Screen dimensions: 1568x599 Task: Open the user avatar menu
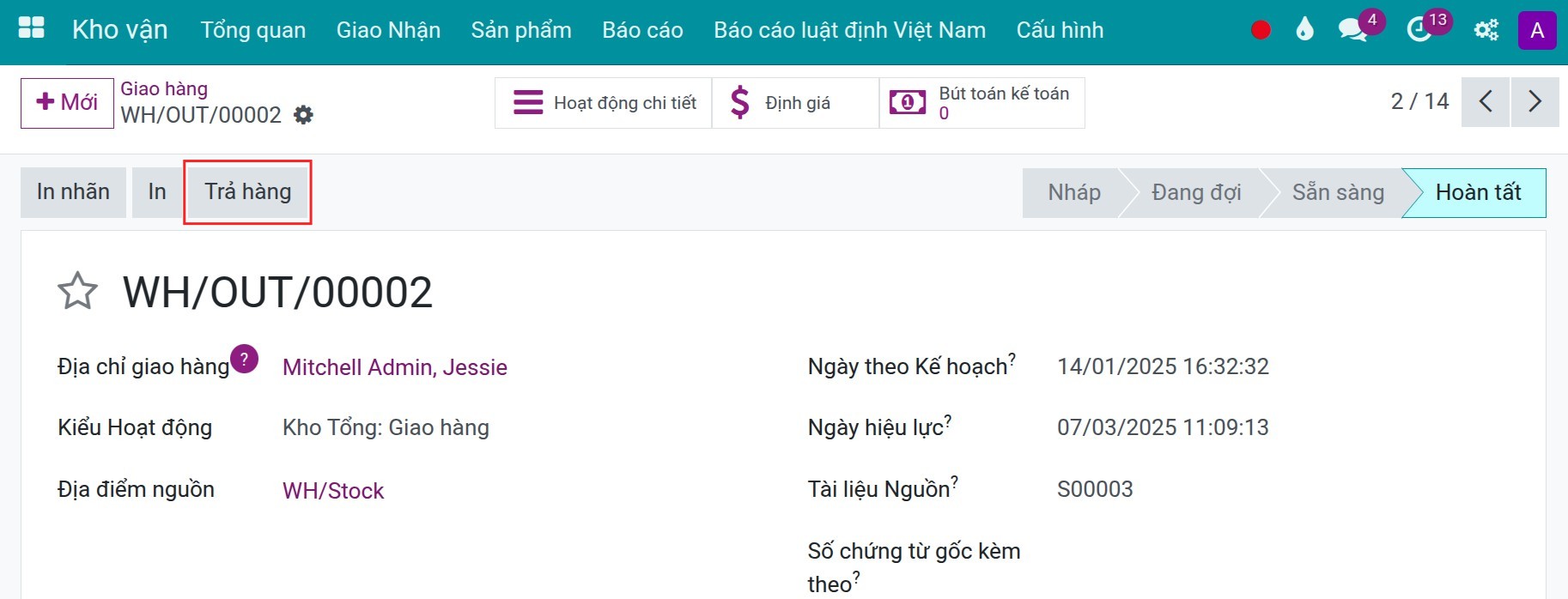(1537, 30)
